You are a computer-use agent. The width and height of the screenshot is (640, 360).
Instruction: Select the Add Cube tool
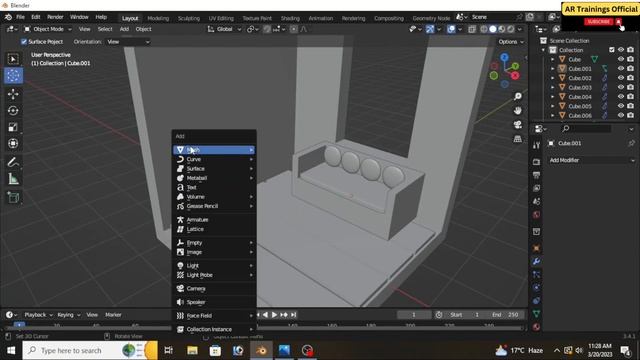tap(13, 198)
